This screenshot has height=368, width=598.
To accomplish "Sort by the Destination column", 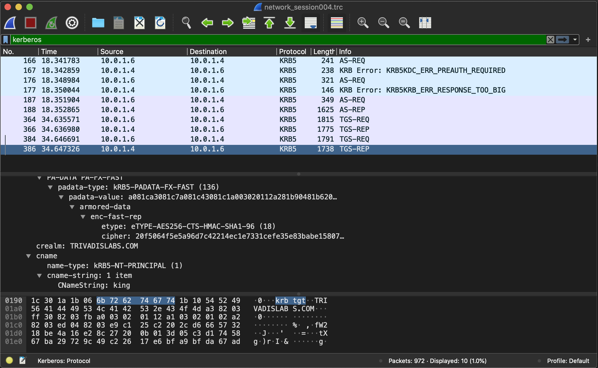I will tap(231, 51).
